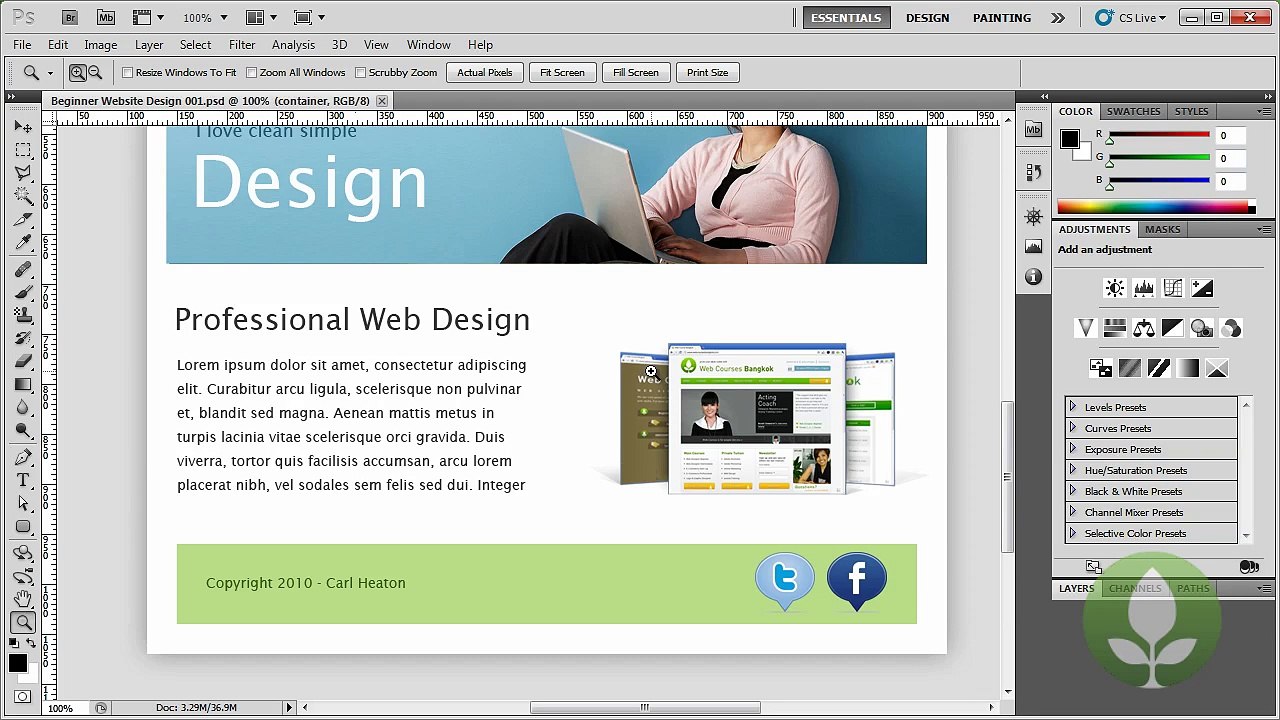Open the Color panel options menu
The width and height of the screenshot is (1280, 720).
[x=1264, y=111]
